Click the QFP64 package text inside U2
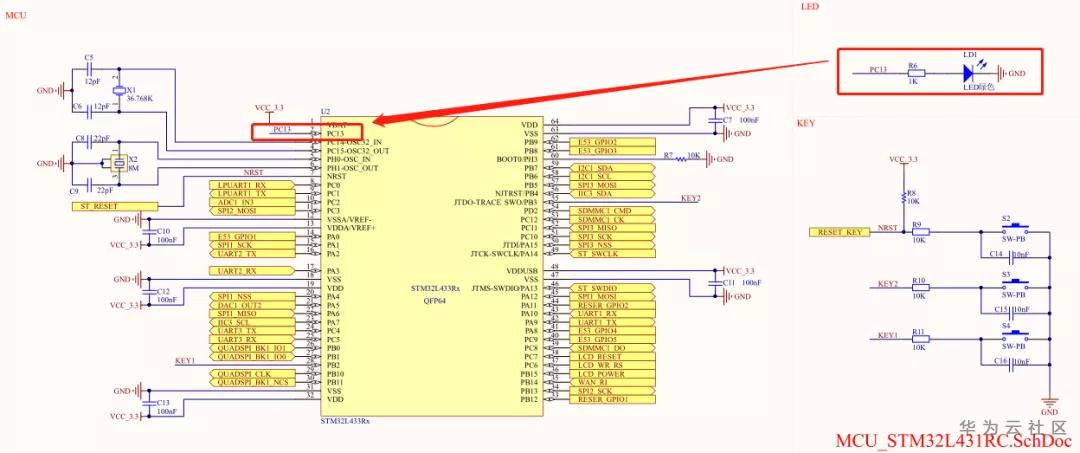This screenshot has height=453, width=1080. (x=435, y=300)
